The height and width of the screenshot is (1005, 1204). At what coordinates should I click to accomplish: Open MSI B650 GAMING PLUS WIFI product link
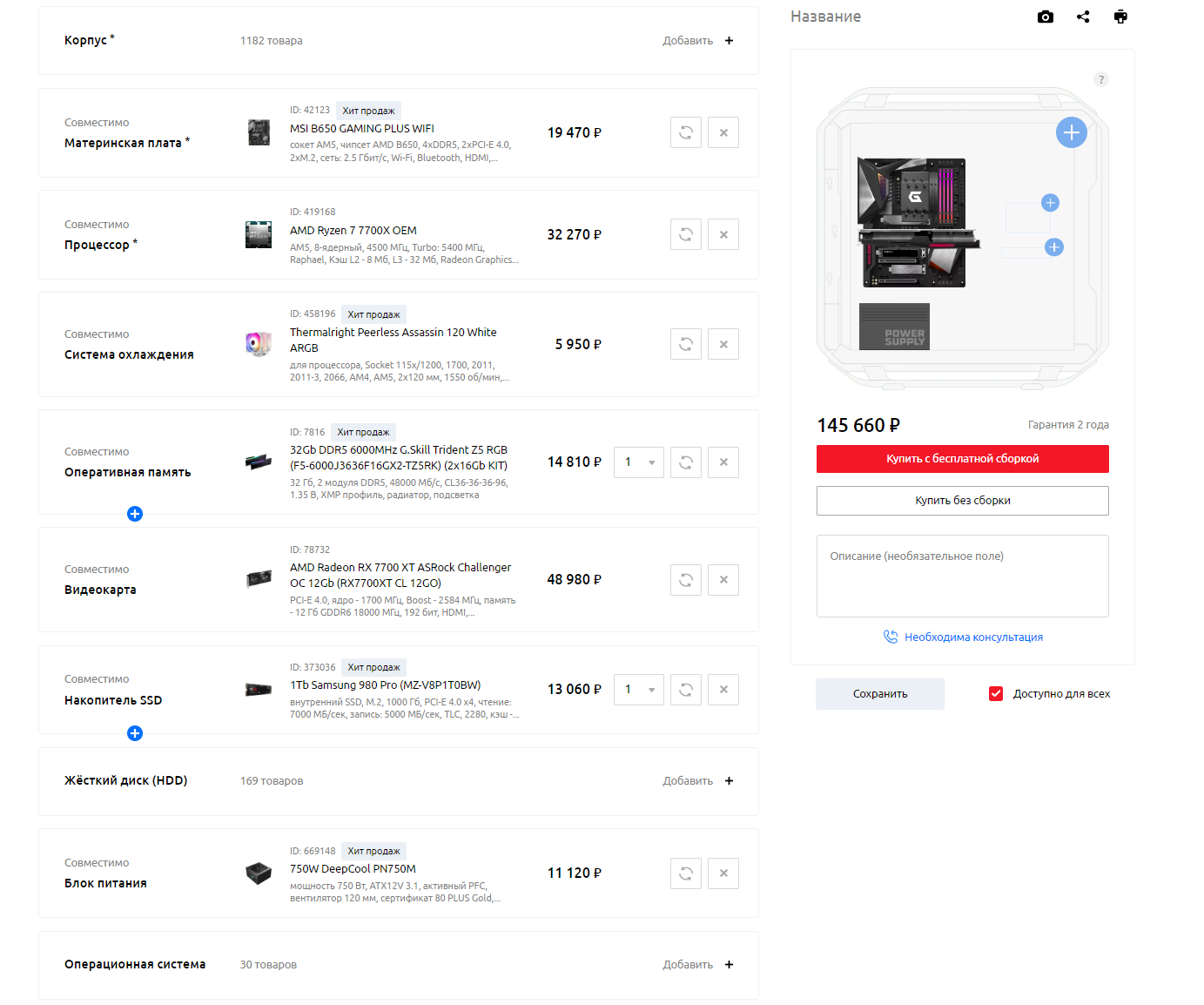click(x=362, y=128)
